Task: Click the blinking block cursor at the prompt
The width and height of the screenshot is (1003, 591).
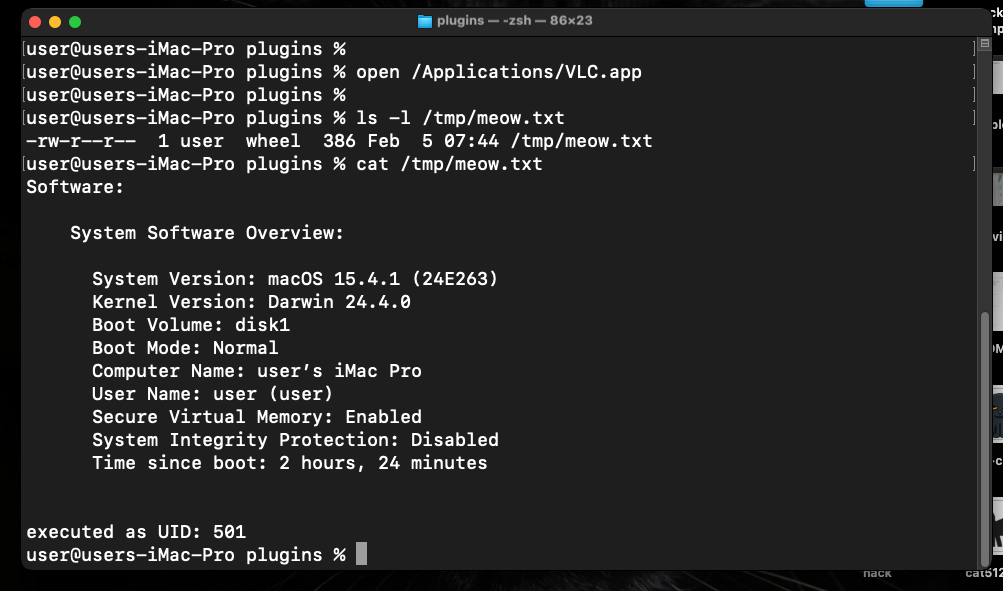Action: click(x=359, y=553)
